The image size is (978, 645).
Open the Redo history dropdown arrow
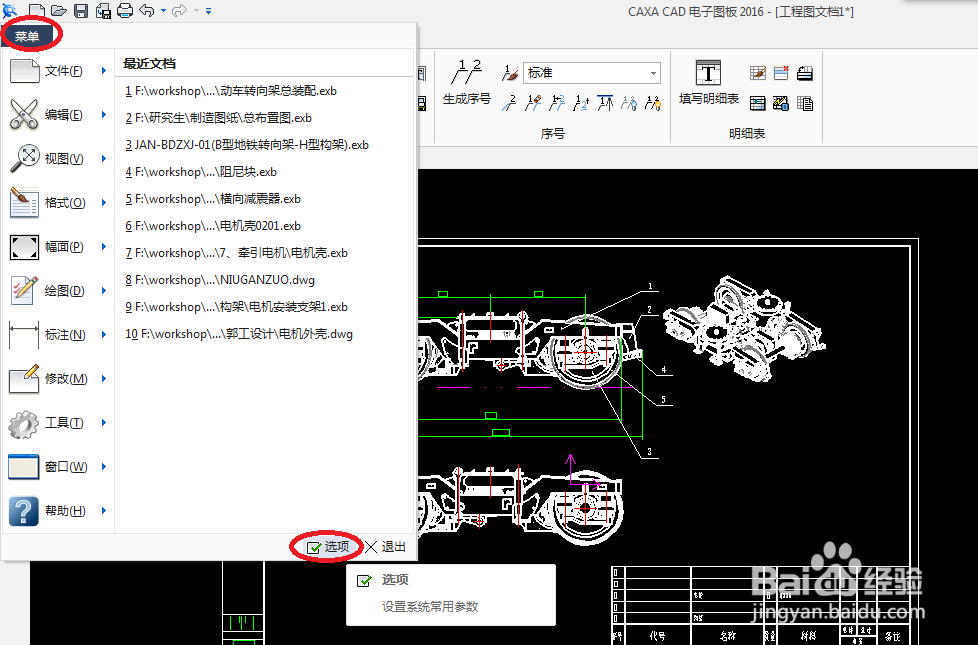[x=196, y=11]
